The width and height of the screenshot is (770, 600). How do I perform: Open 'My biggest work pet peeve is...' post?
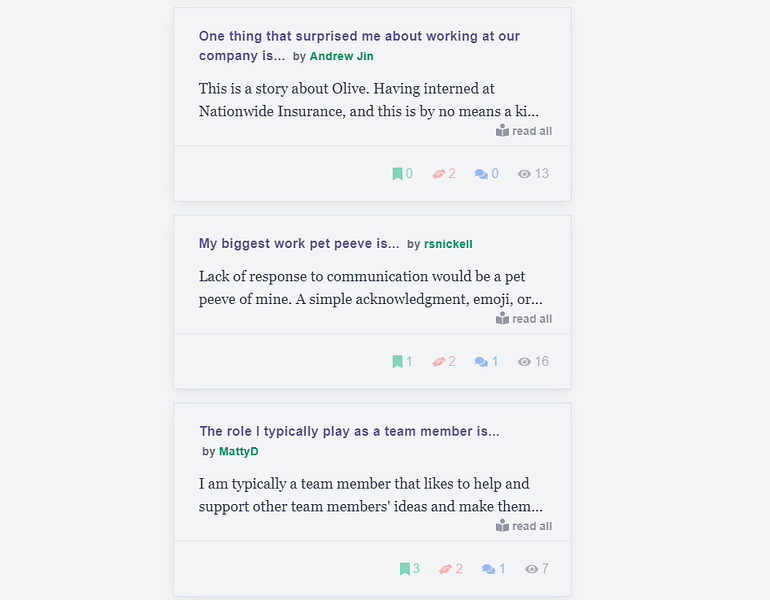pos(299,244)
